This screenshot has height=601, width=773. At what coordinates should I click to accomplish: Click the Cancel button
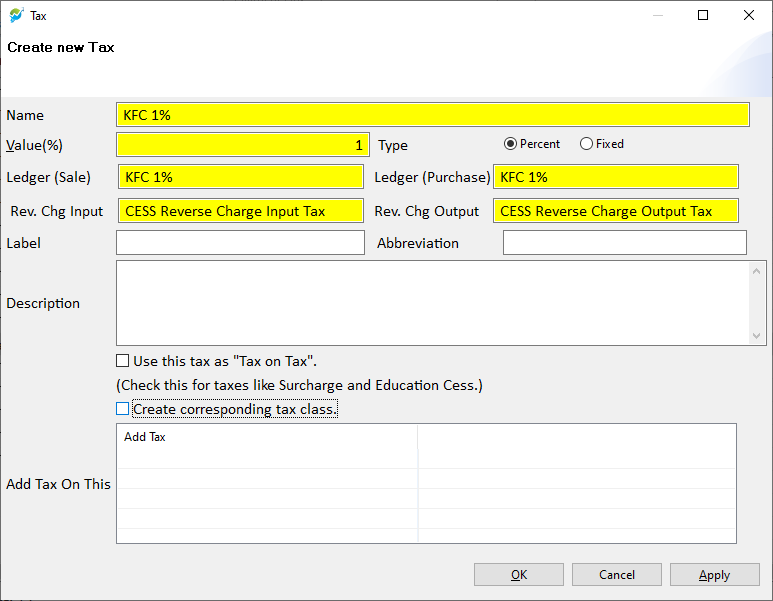coord(617,575)
